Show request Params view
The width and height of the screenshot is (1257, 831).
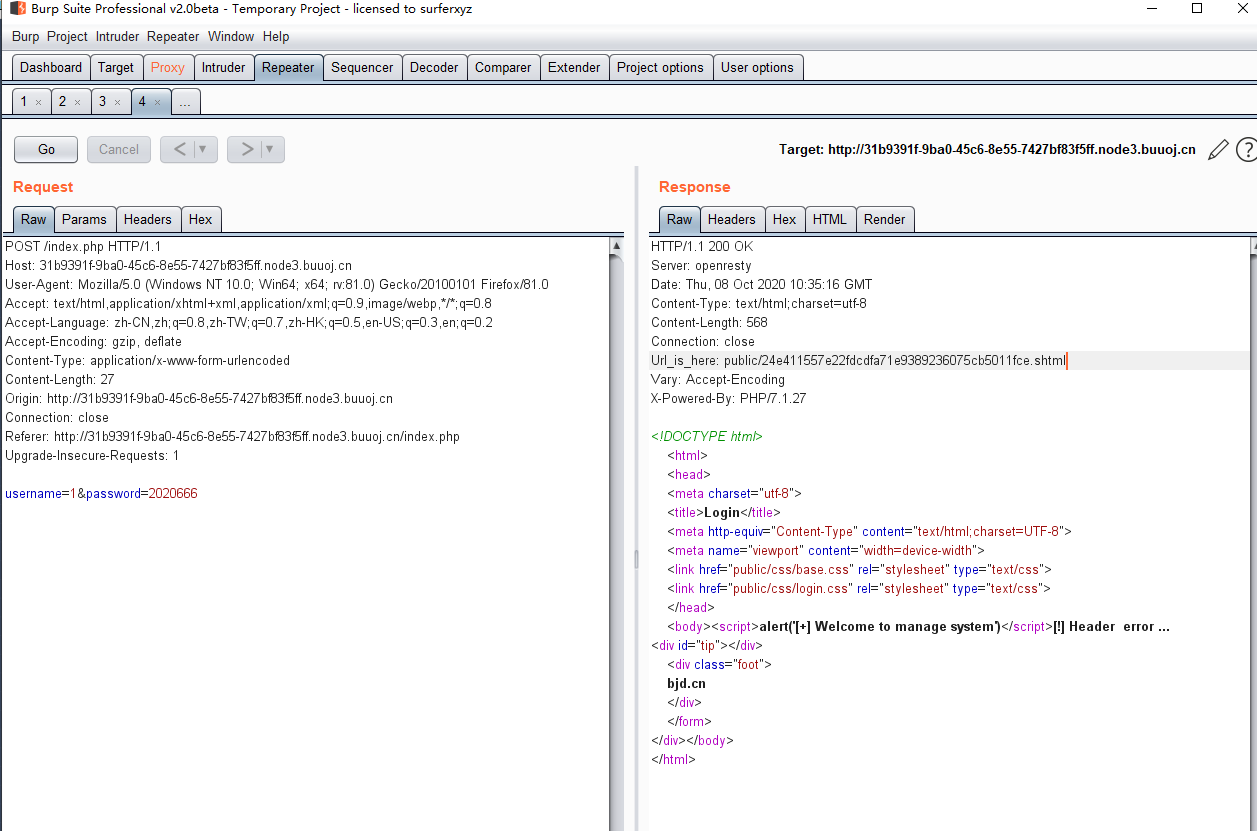[84, 220]
